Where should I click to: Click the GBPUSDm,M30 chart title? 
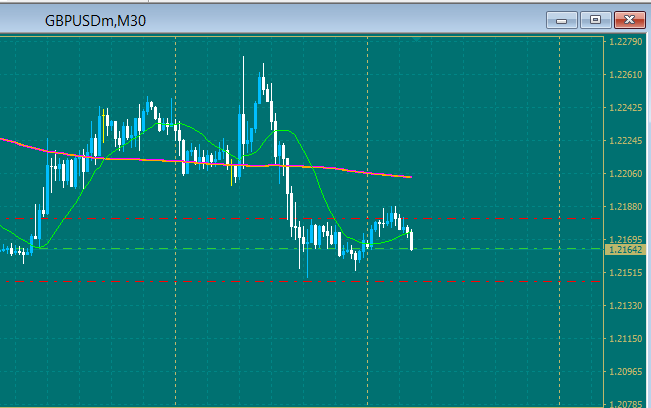tap(95, 21)
